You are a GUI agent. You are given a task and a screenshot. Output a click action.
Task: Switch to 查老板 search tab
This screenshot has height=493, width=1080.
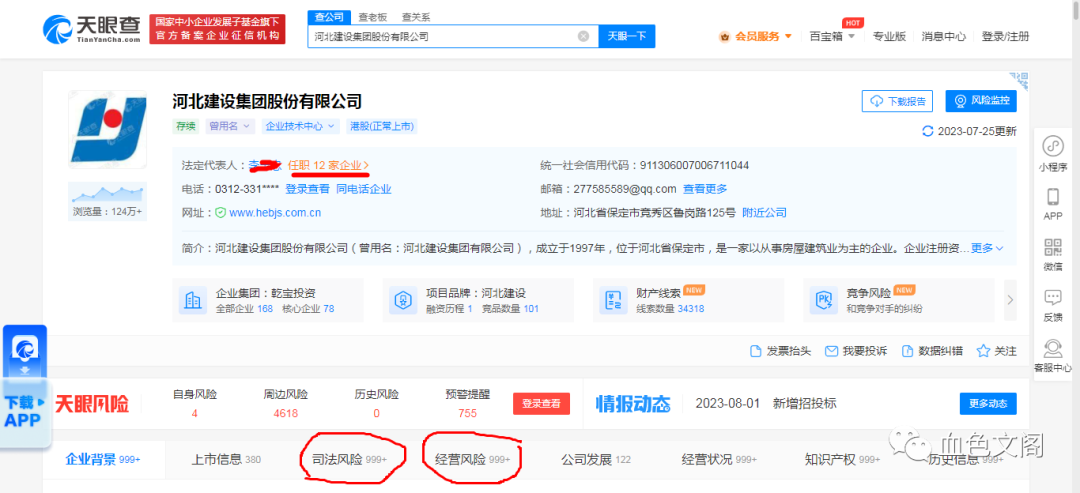click(375, 17)
